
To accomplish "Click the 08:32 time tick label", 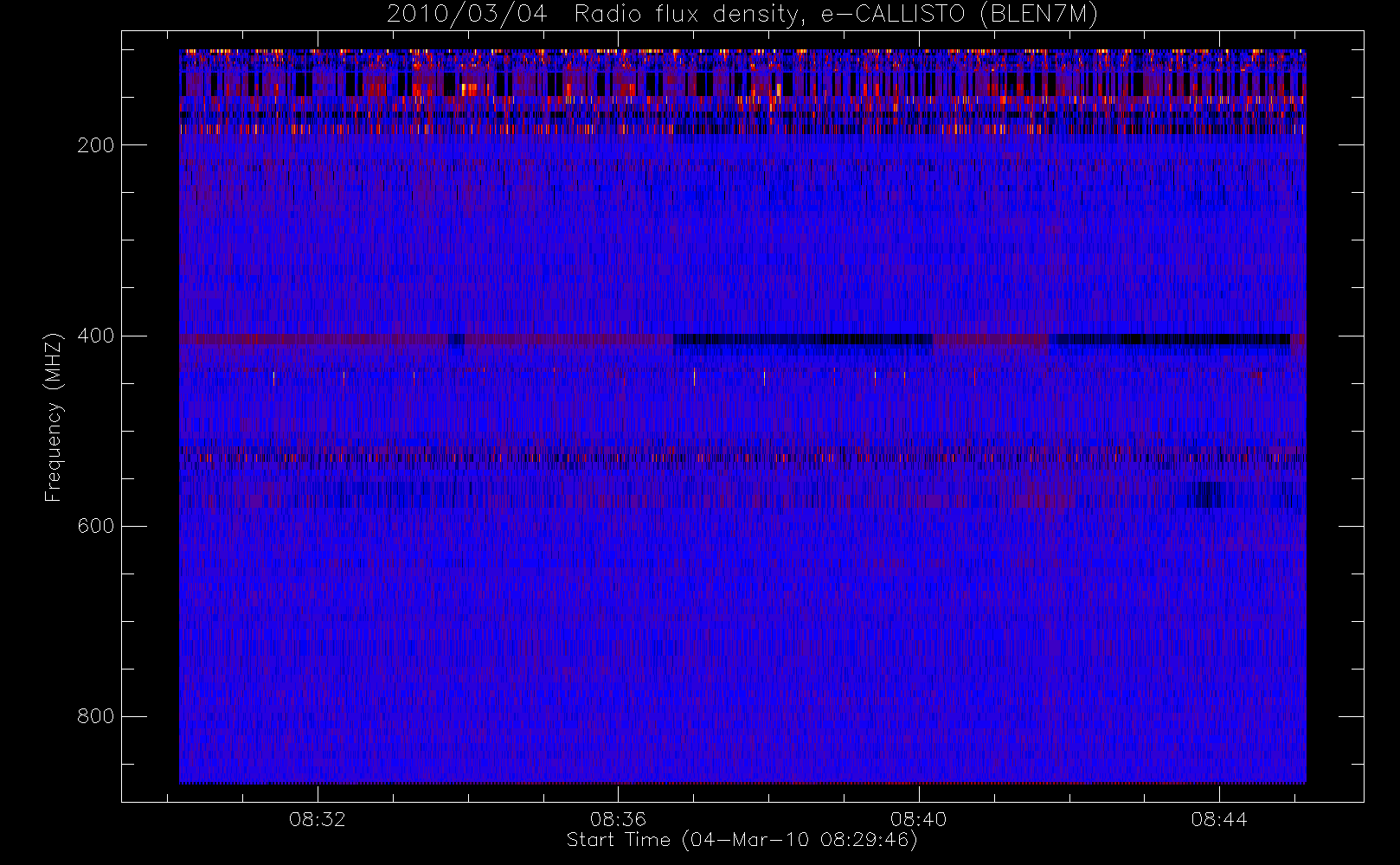I will coord(318,819).
